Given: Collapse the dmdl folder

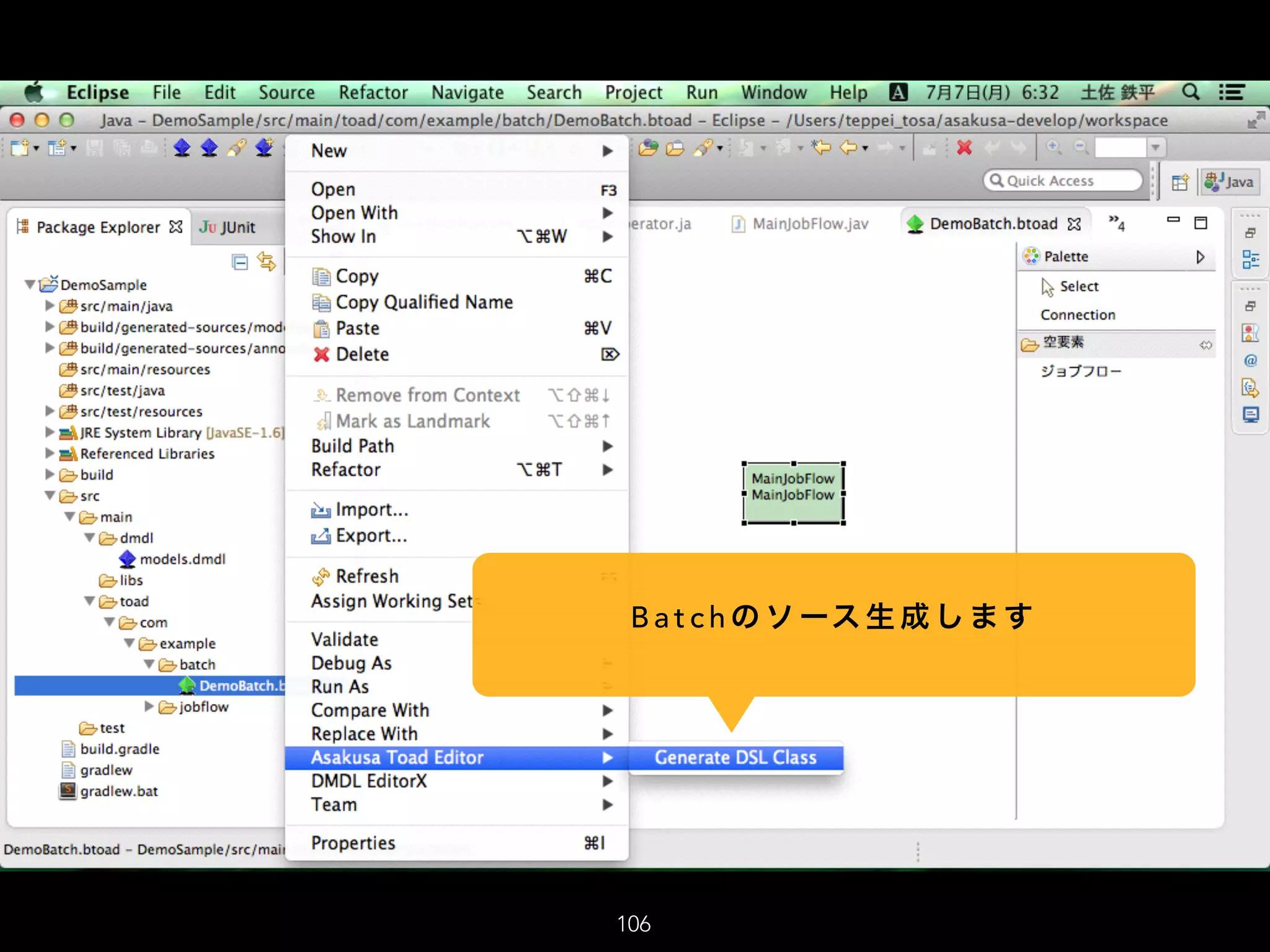Looking at the screenshot, I should (x=89, y=537).
